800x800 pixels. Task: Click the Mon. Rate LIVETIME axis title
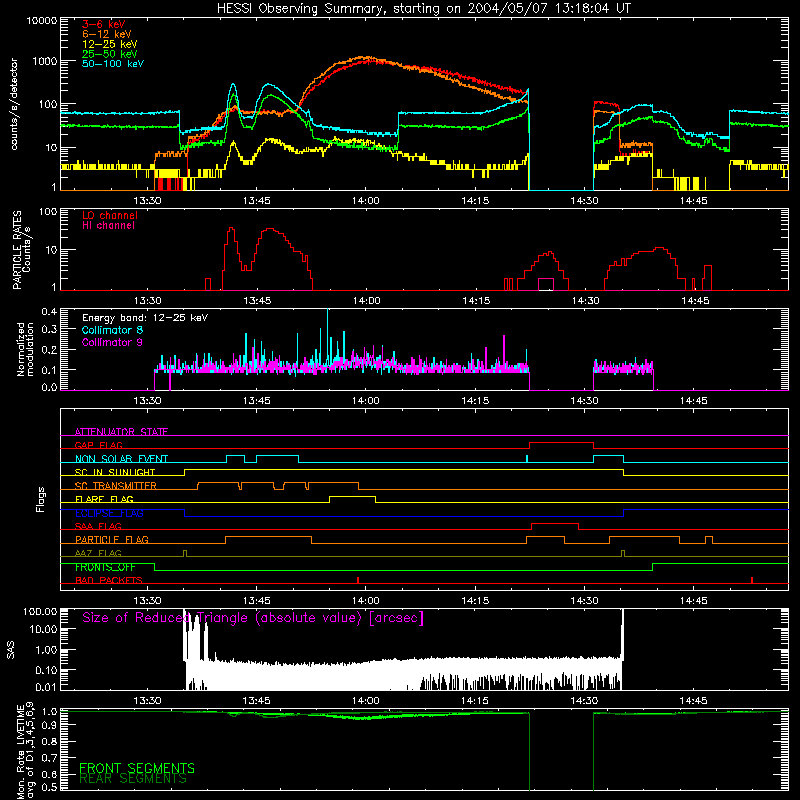point(26,751)
